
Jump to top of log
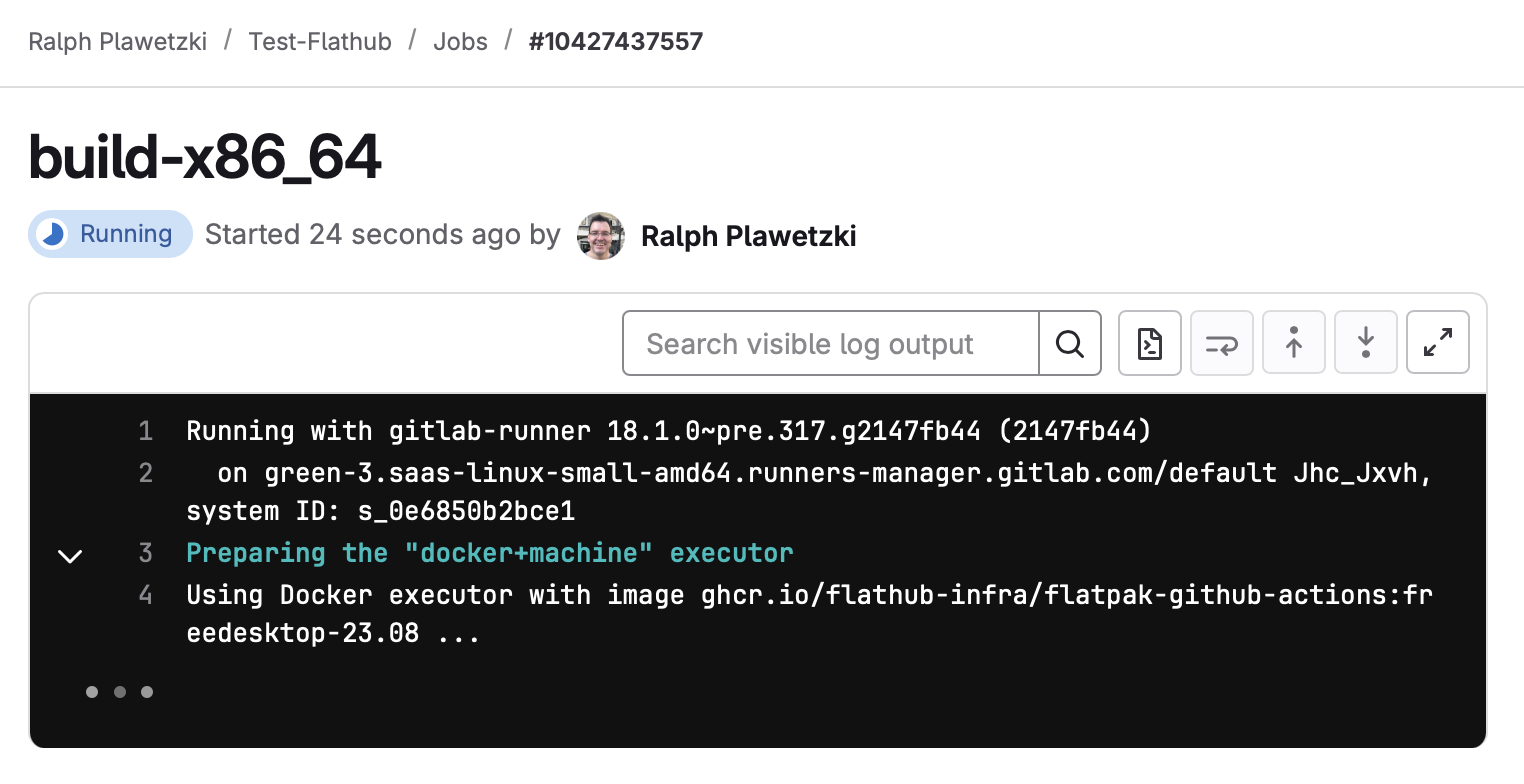pos(1294,343)
